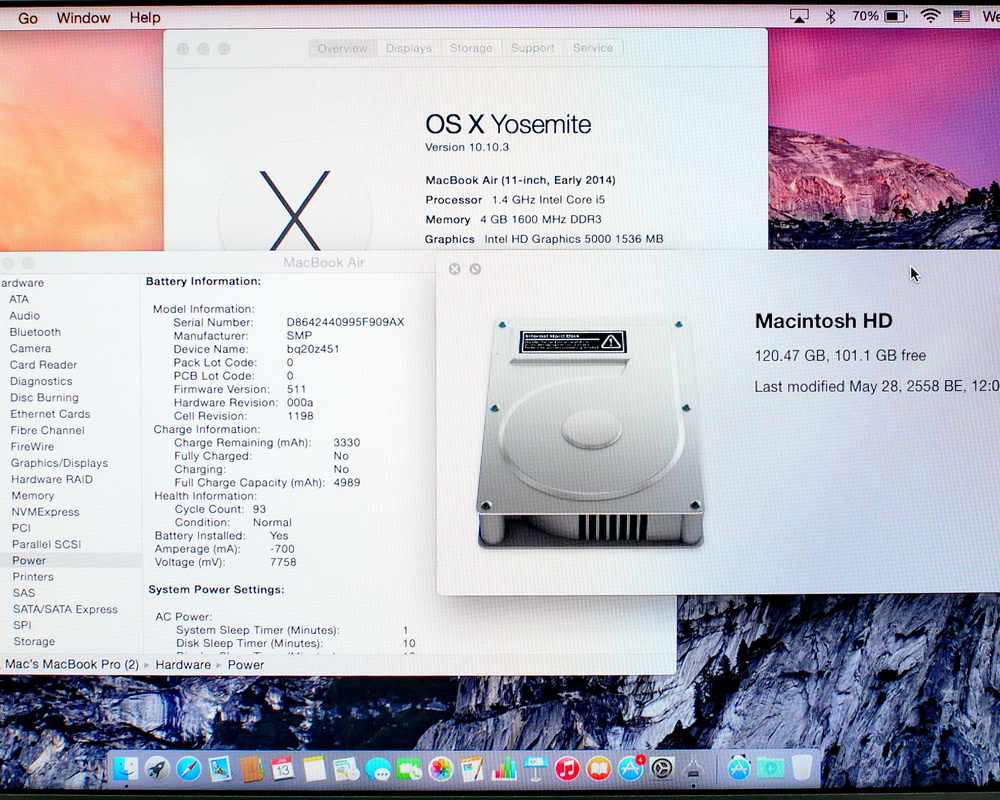Open Pages icon in the Dock
Viewport: 1000px width, 800px height.
[x=472, y=769]
